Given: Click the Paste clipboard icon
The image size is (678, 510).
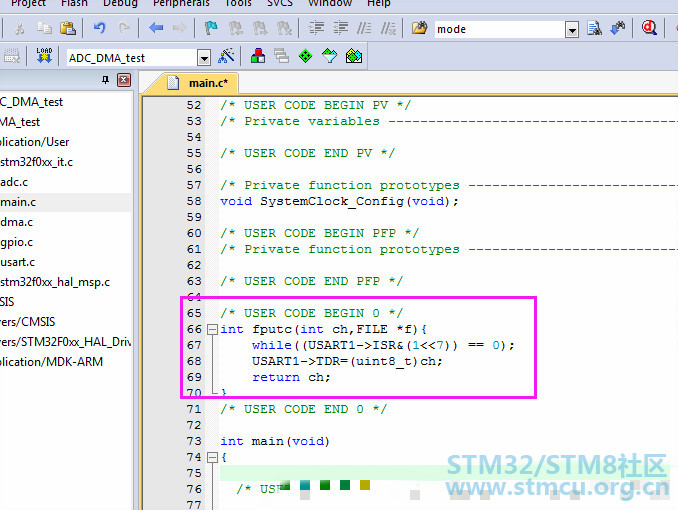Looking at the screenshot, I should click(68, 29).
